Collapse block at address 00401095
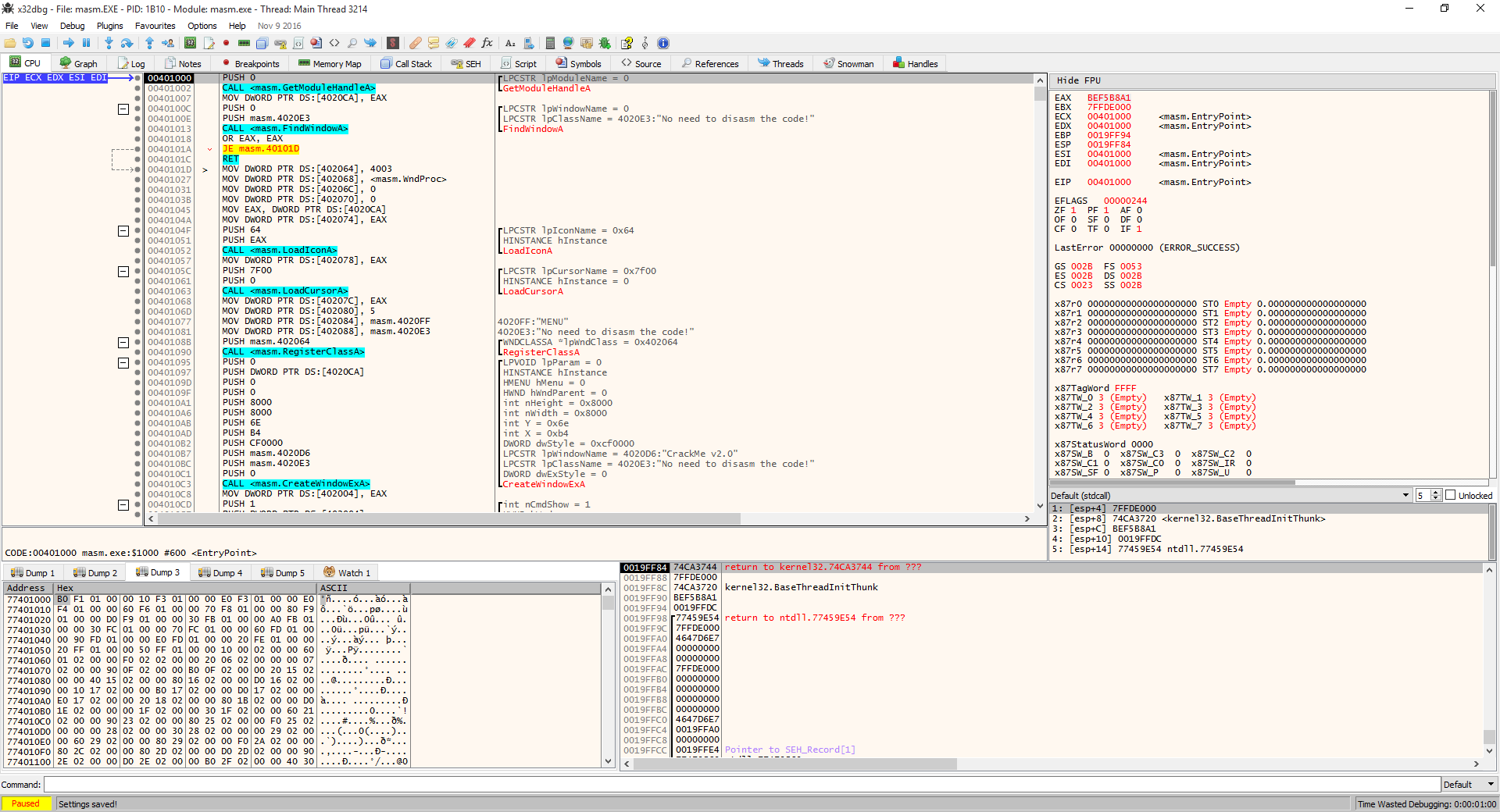 pyautogui.click(x=123, y=363)
